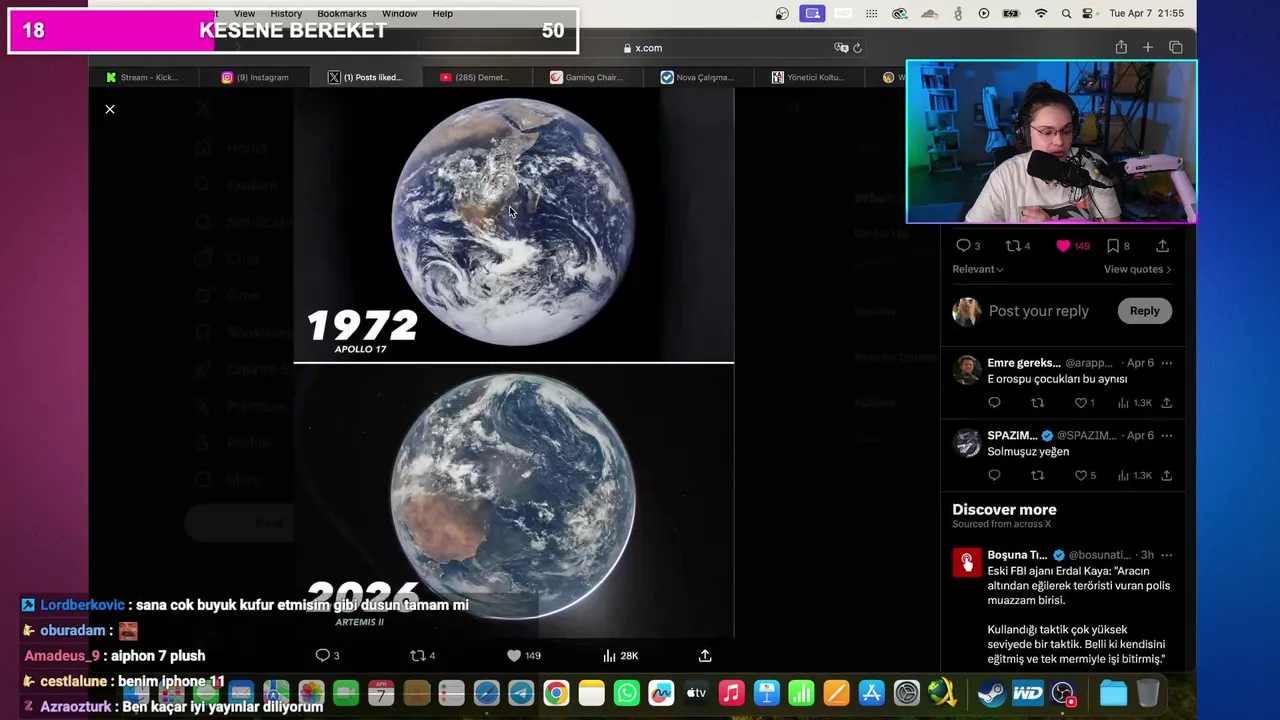Viewport: 1280px width, 720px height.
Task: Launch Google Chrome from the dock
Action: [x=556, y=693]
